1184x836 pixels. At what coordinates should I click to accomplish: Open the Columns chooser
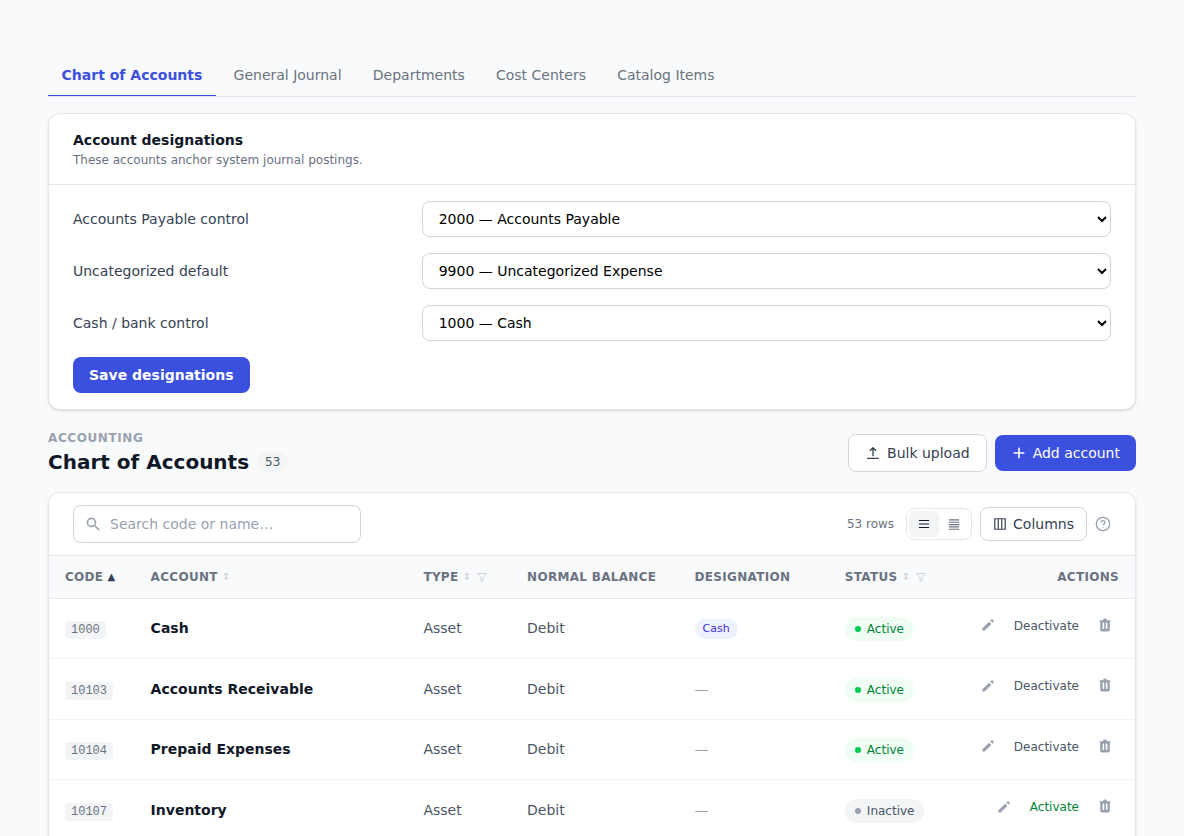[x=1033, y=524]
